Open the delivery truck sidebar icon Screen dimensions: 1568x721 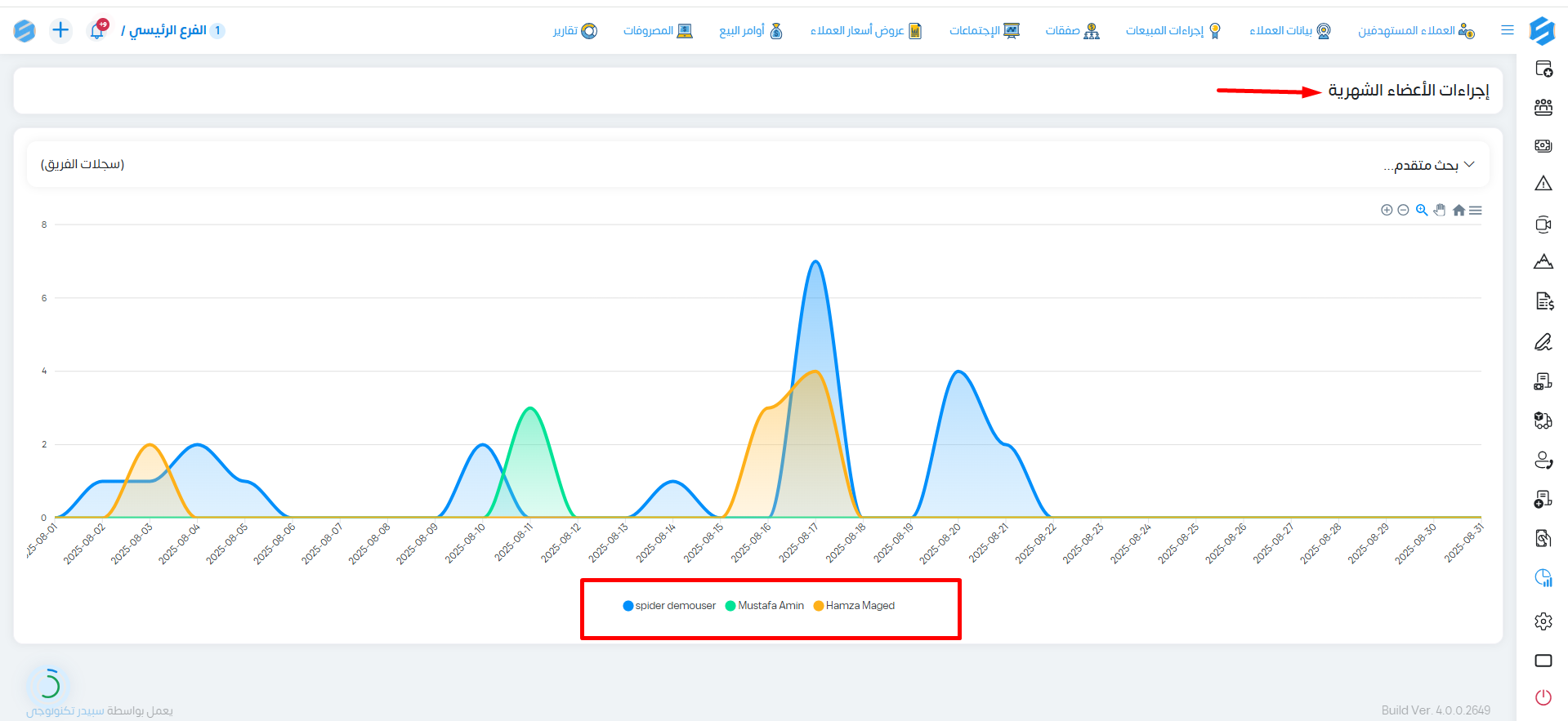[1543, 421]
